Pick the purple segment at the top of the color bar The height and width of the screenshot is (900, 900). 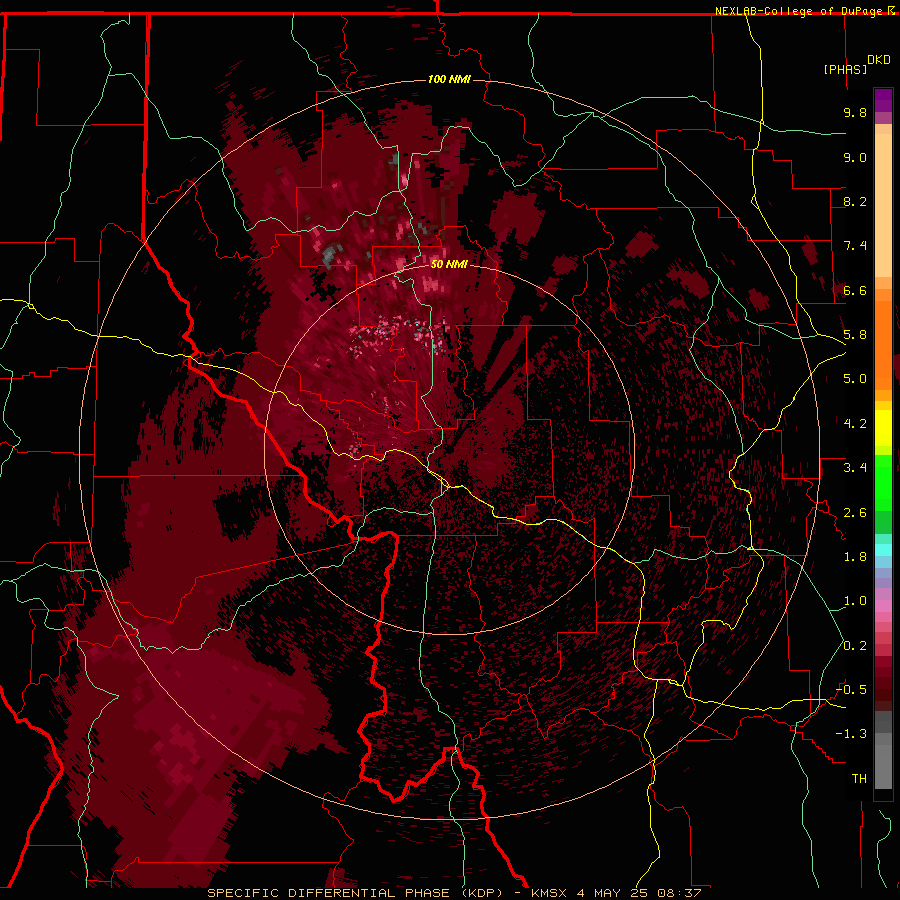(883, 100)
